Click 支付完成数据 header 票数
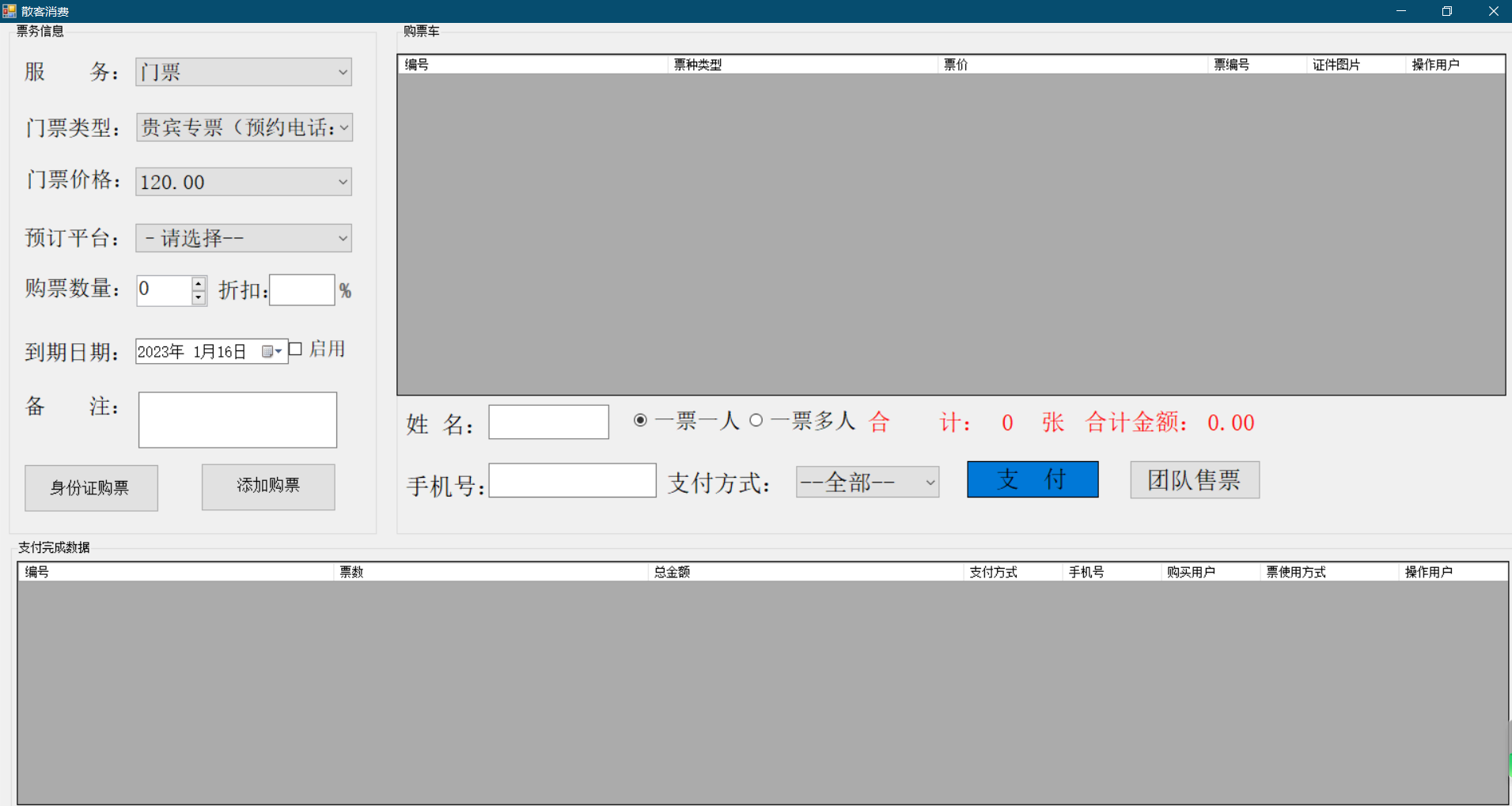 491,572
